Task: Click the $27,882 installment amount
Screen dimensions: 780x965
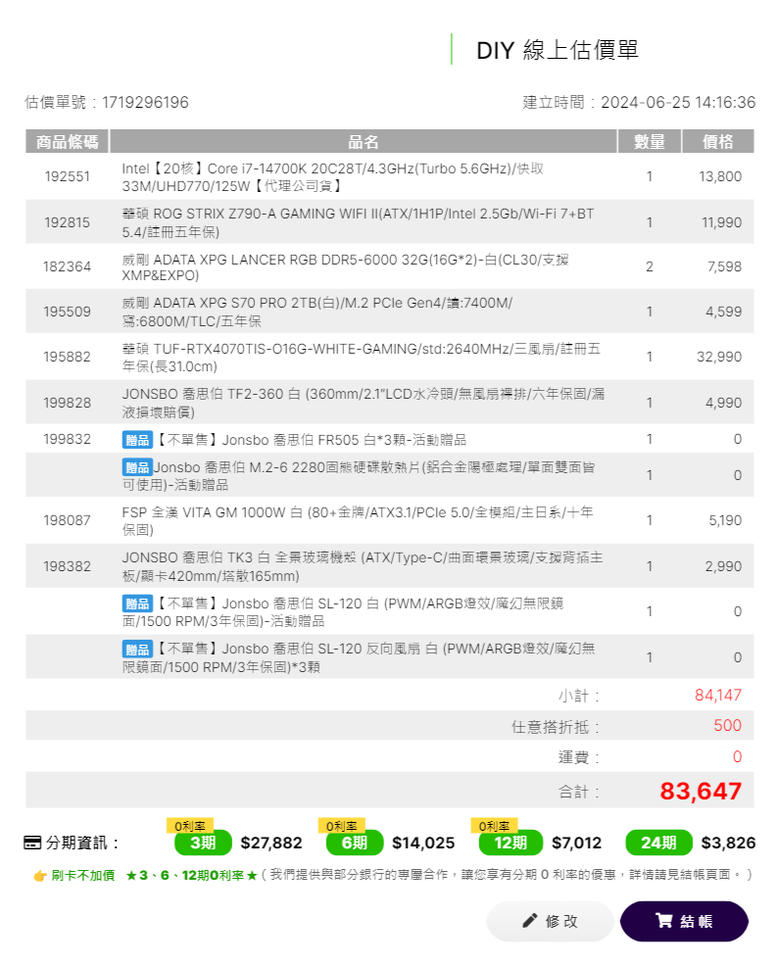Action: (x=271, y=843)
